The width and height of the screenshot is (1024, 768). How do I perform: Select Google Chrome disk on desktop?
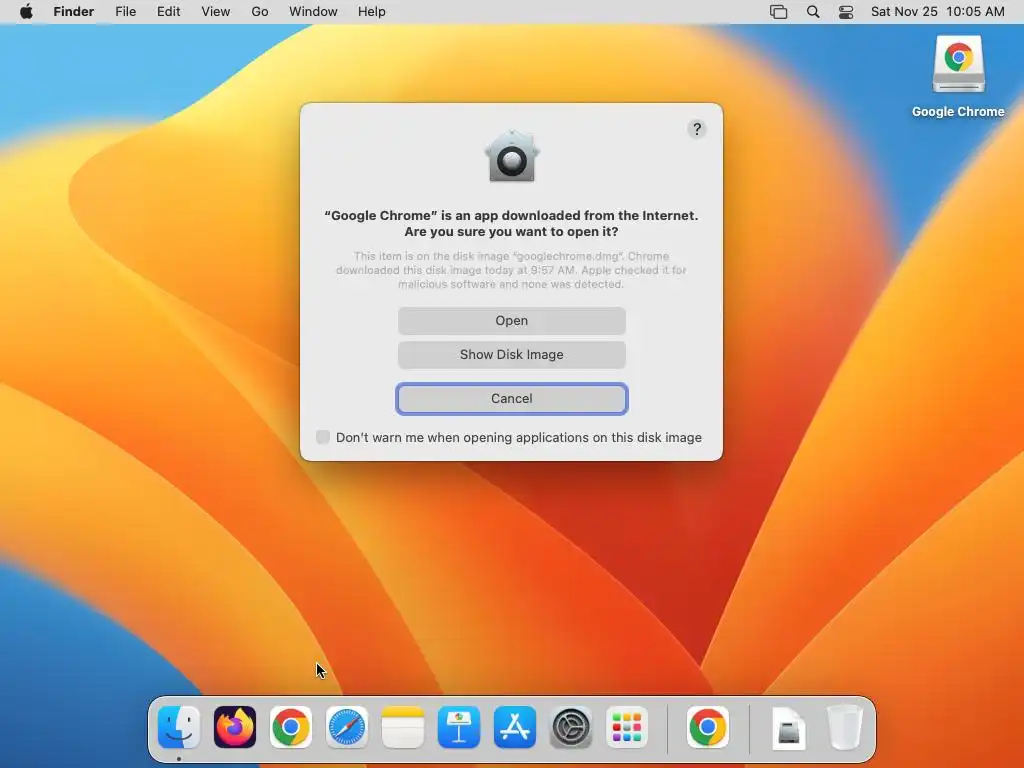click(958, 64)
